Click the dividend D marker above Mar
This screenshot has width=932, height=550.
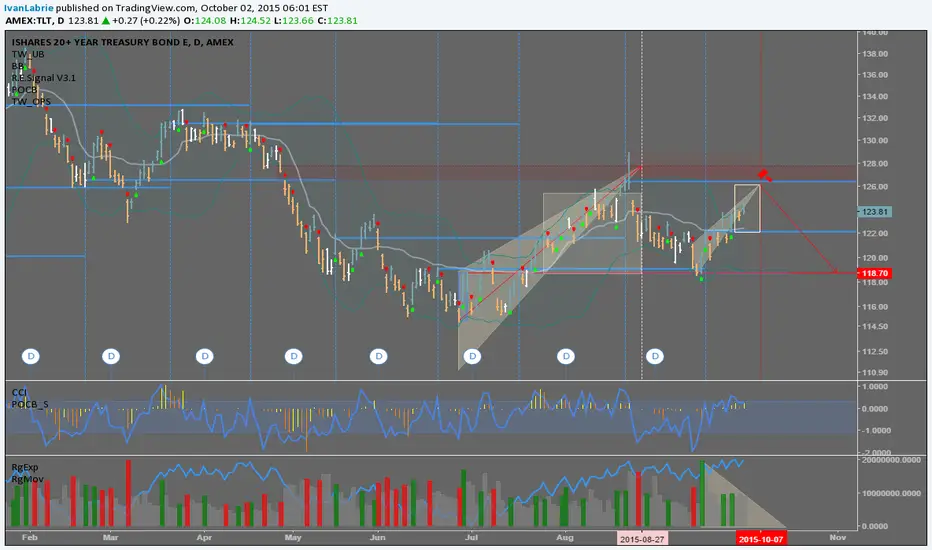[111, 357]
